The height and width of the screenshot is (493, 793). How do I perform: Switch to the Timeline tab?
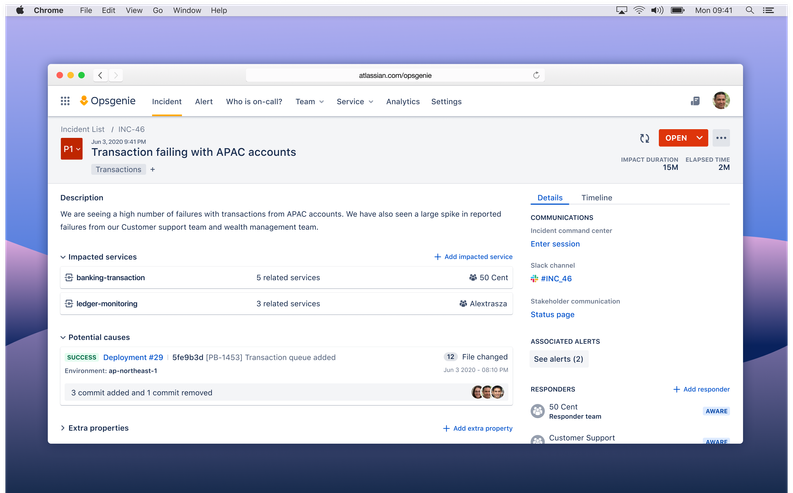coord(597,198)
